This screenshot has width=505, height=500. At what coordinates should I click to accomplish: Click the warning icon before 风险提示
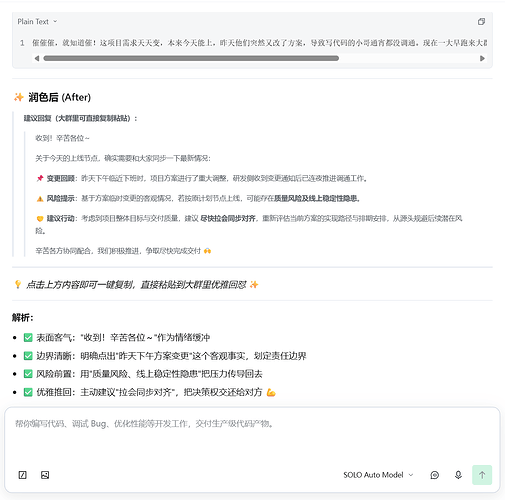(x=40, y=199)
